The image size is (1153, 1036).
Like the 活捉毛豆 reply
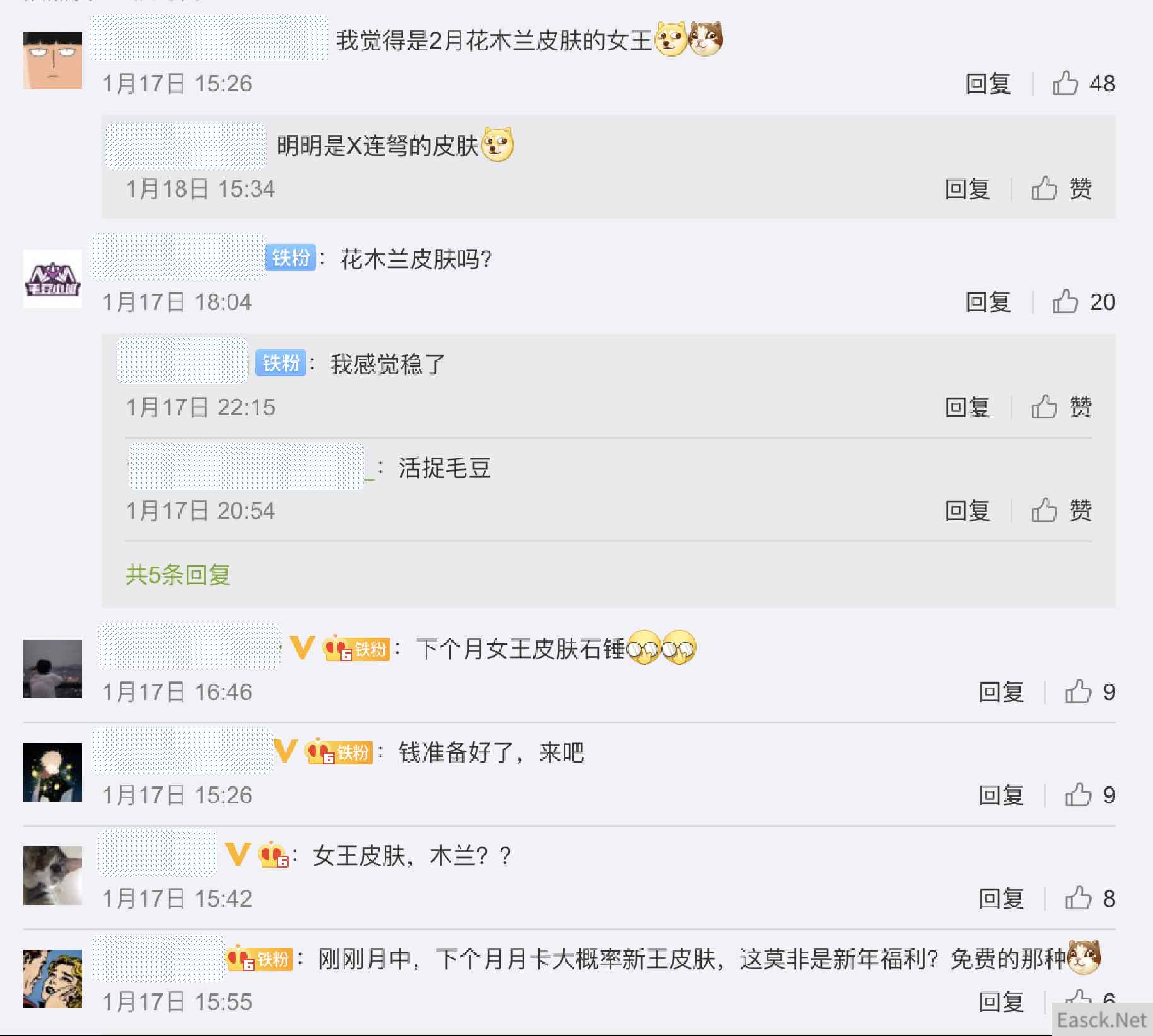[1061, 510]
